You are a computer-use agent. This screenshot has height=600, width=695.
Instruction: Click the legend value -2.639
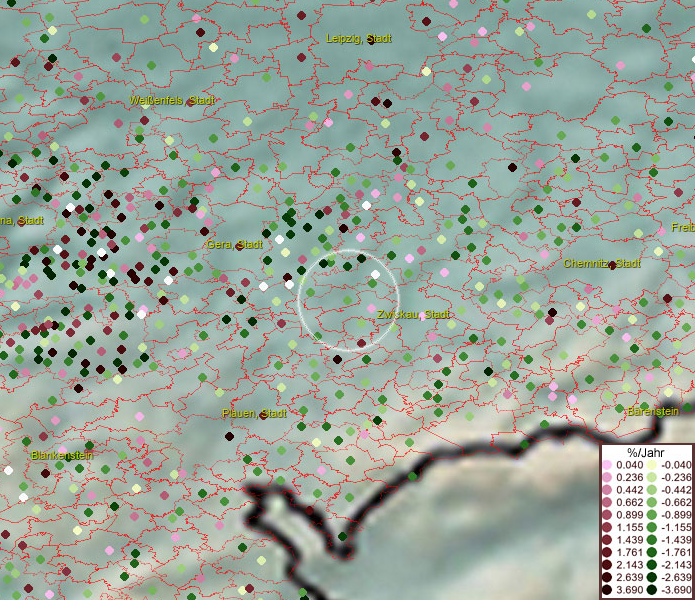pyautogui.click(x=676, y=577)
